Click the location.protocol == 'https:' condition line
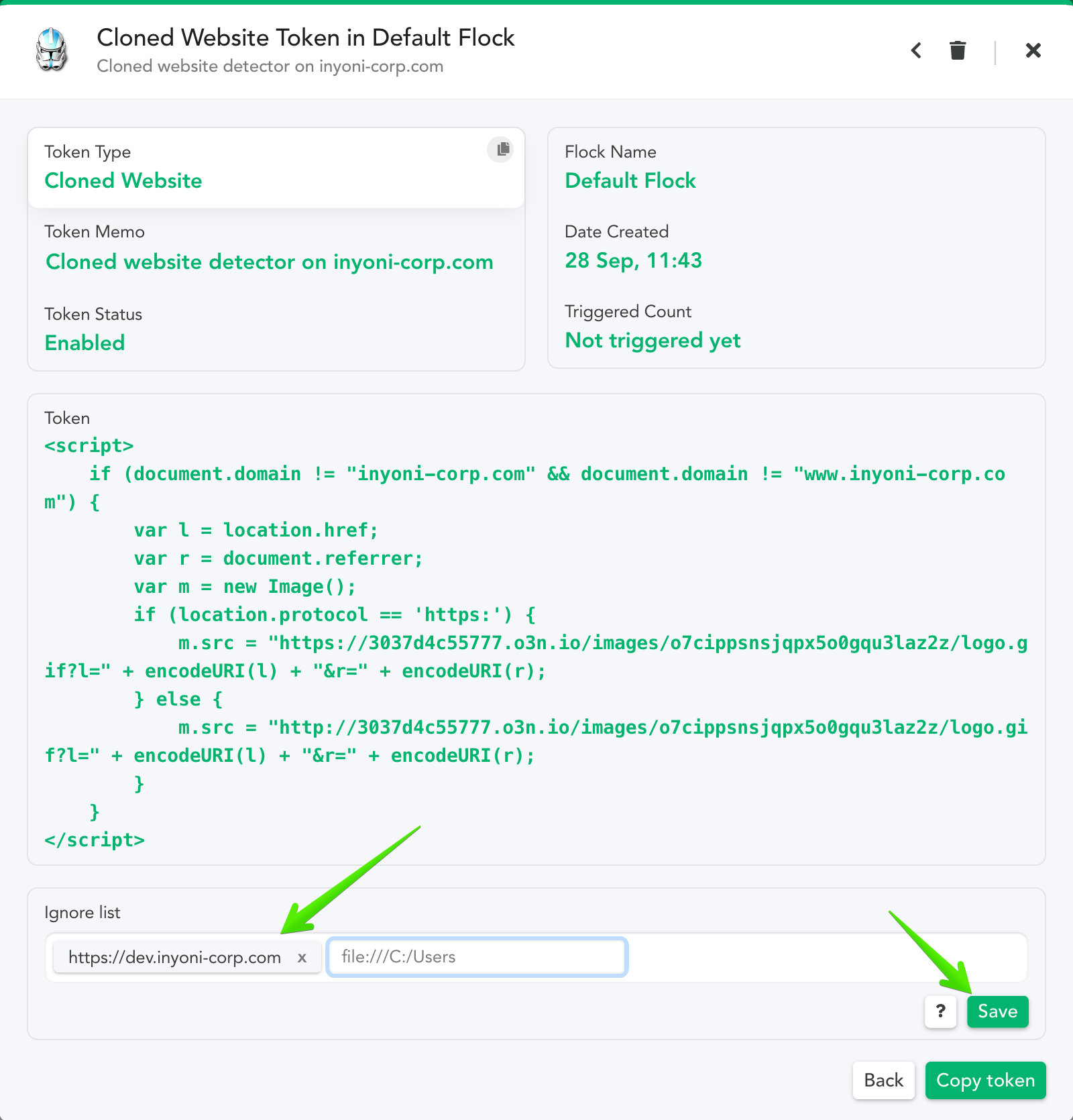This screenshot has height=1120, width=1073. (x=335, y=614)
